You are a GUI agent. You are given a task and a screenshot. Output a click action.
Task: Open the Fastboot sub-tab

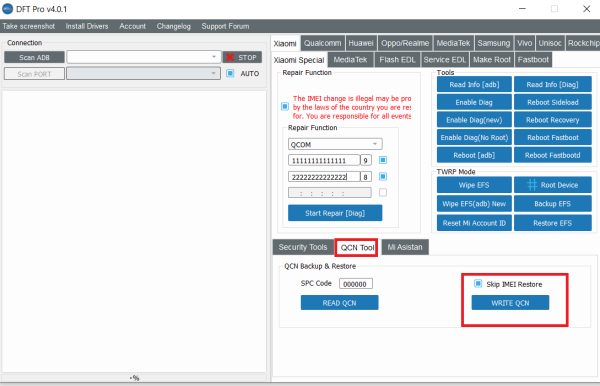[533, 60]
